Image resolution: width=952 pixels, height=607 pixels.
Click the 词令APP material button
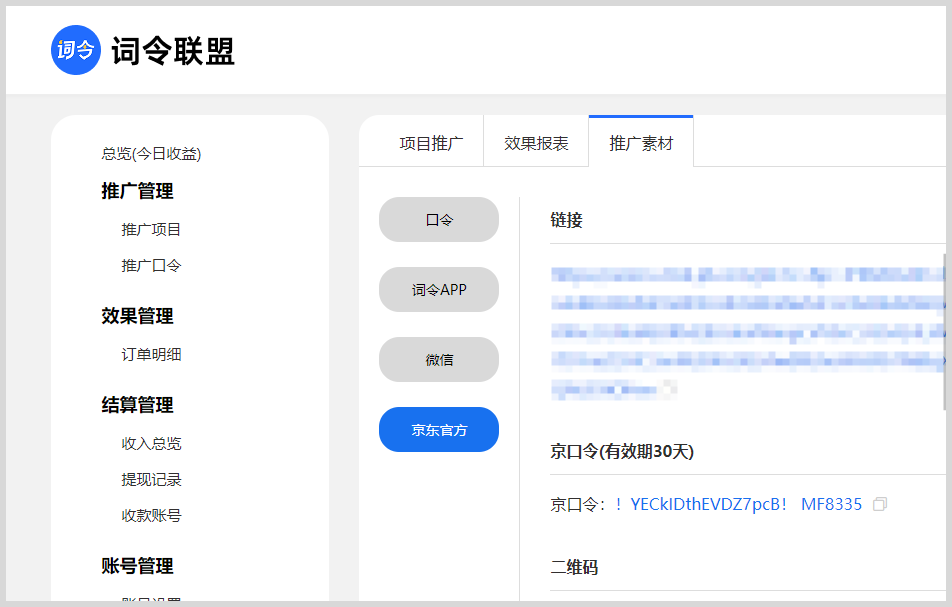(438, 289)
